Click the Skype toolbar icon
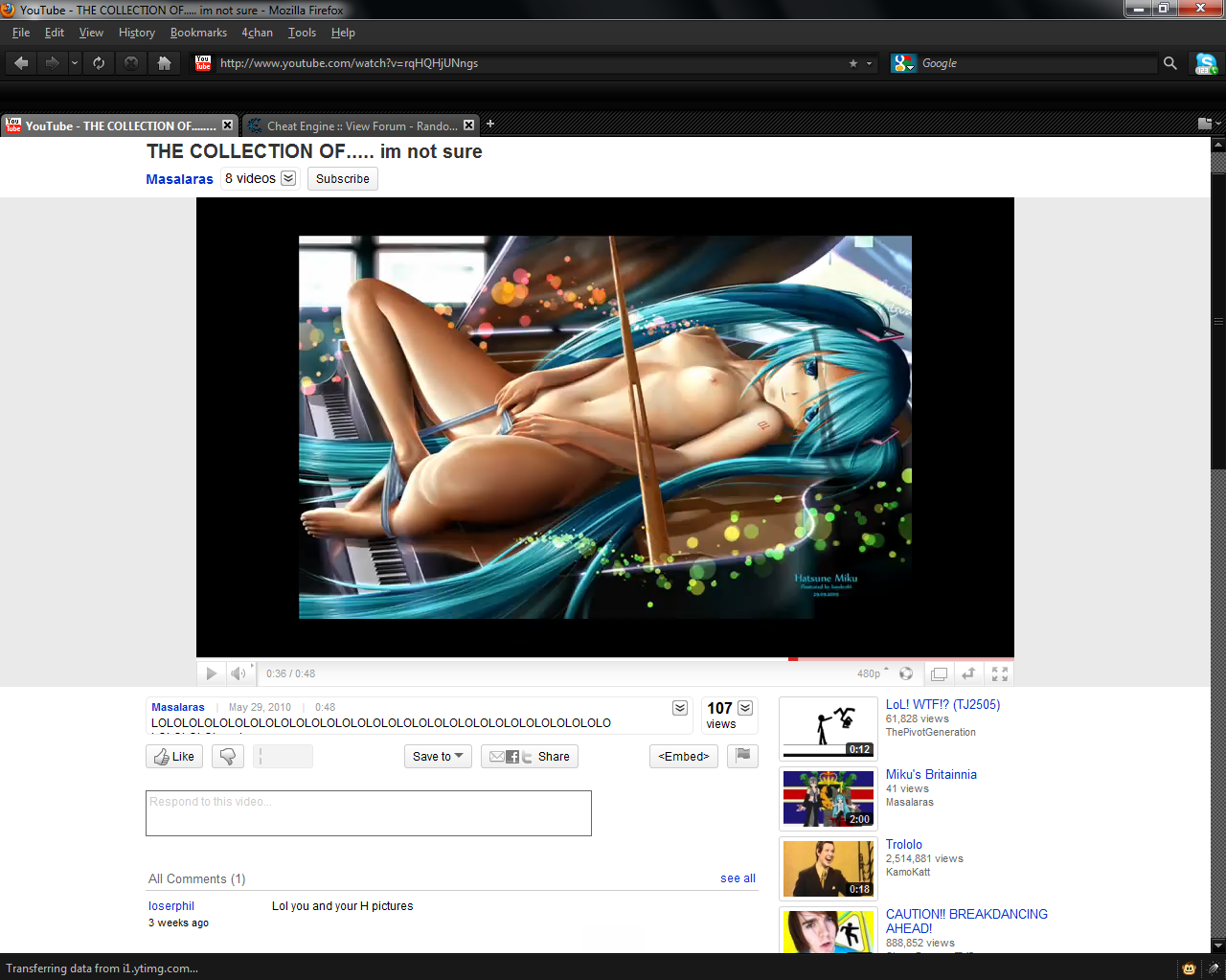1226x980 pixels. point(1205,63)
